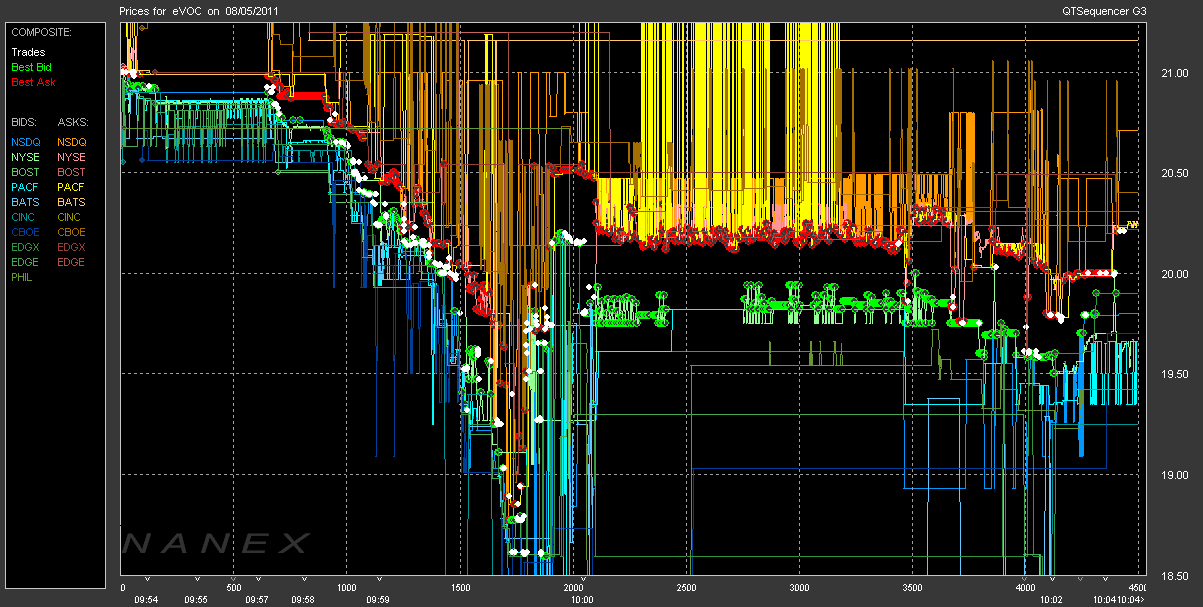Viewport: 1203px width, 607px height.
Task: Click the 'Best Bid' legend entry
Action: tap(32, 67)
